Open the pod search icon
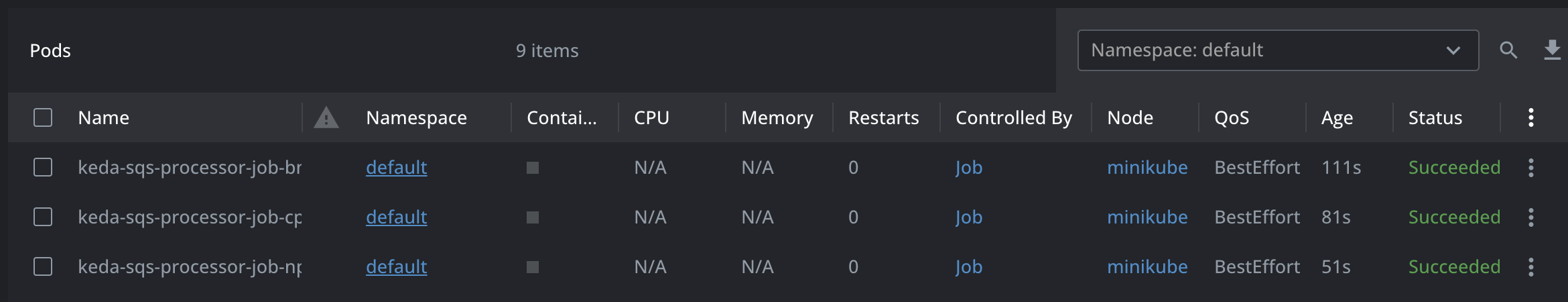 tap(1508, 50)
